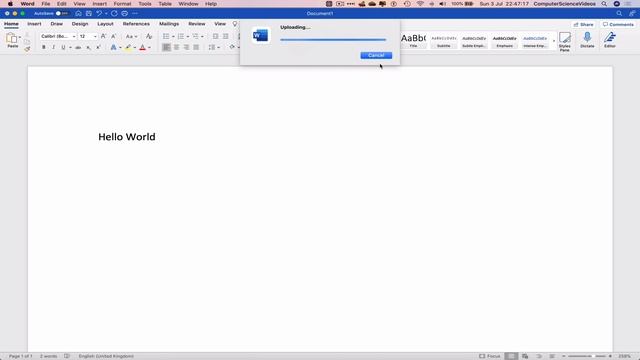The height and width of the screenshot is (360, 640).
Task: Open the Layout ribbon tab
Action: 105,24
